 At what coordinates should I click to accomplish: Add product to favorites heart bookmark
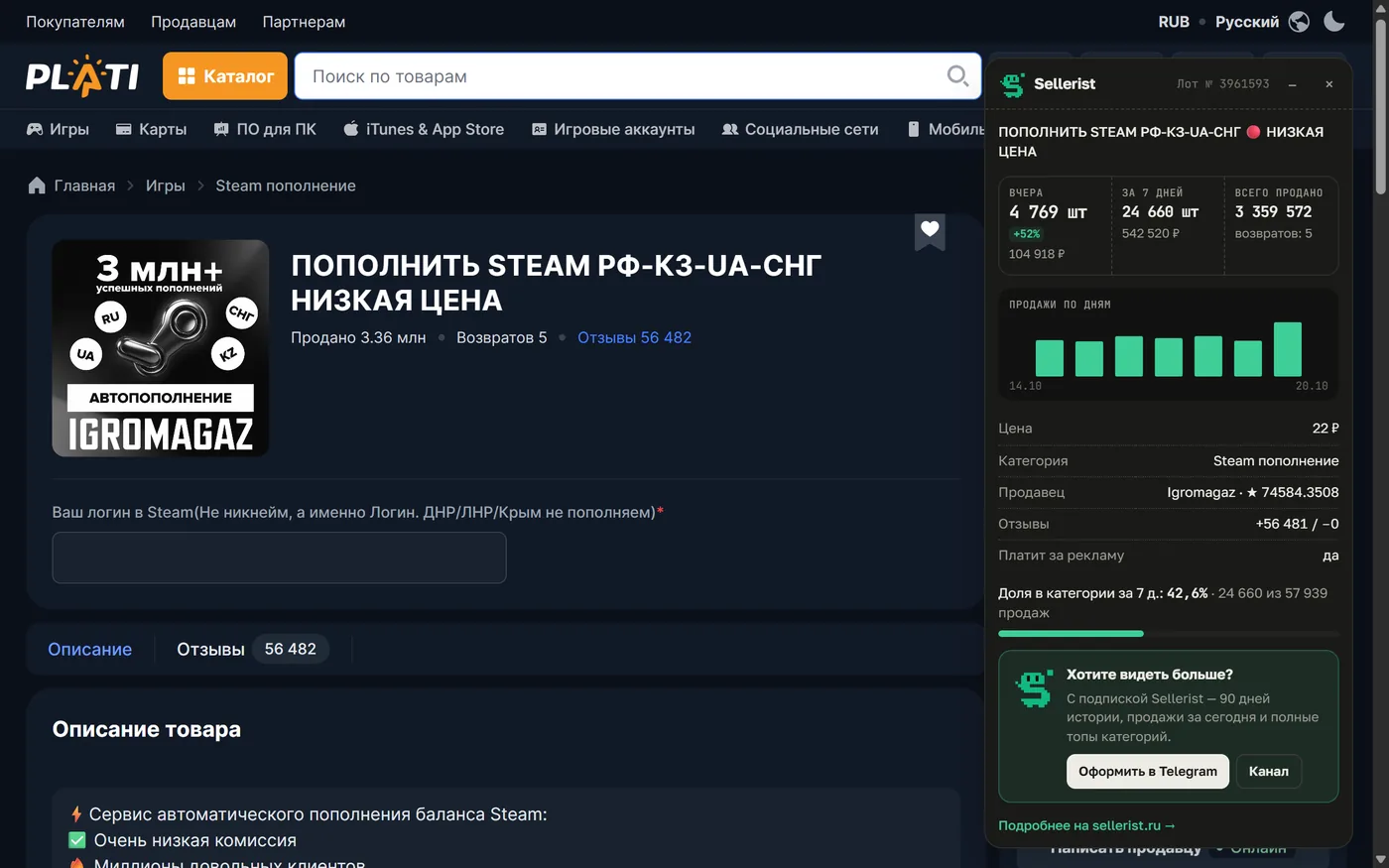930,231
